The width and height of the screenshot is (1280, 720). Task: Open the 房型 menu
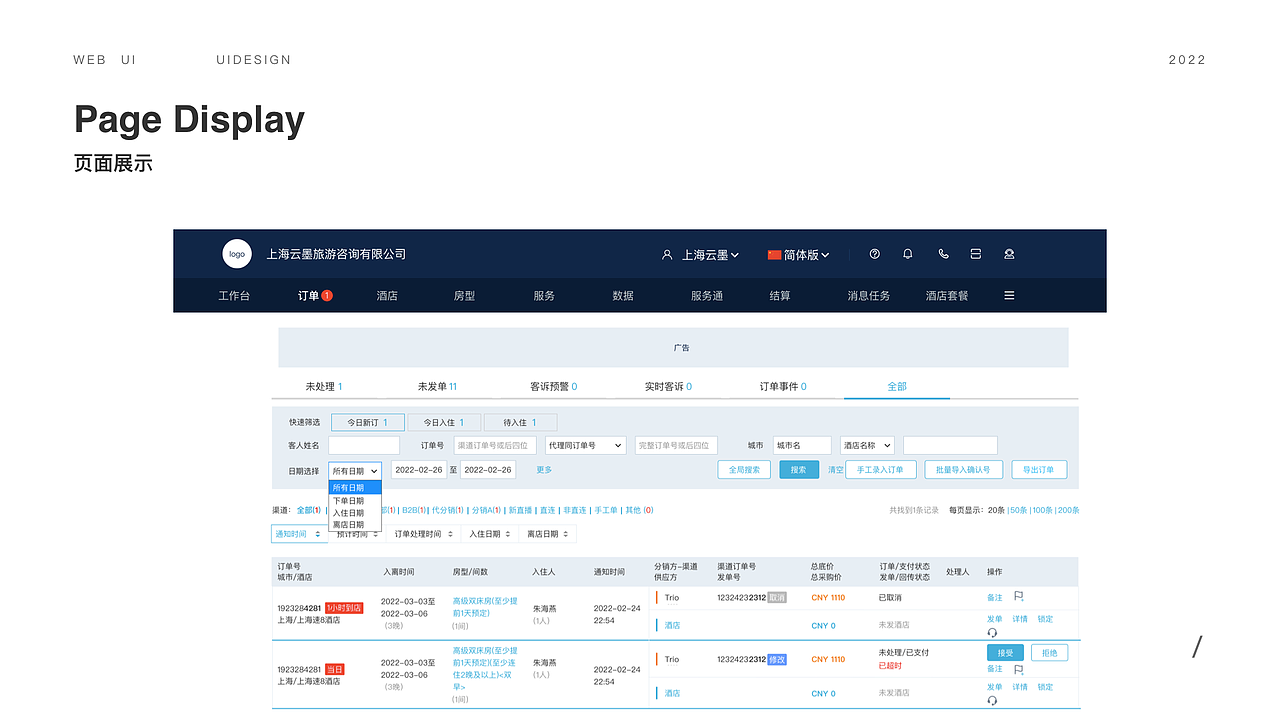[x=464, y=296]
